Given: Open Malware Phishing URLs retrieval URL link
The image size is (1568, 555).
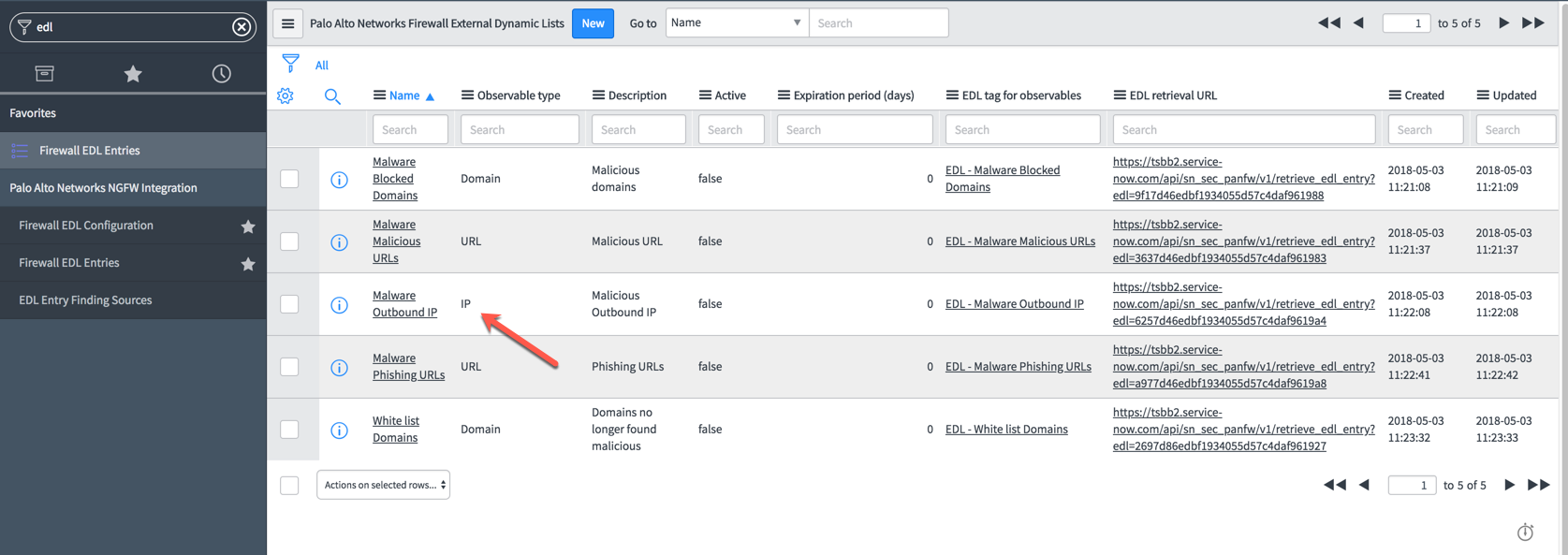Looking at the screenshot, I should 1243,367.
